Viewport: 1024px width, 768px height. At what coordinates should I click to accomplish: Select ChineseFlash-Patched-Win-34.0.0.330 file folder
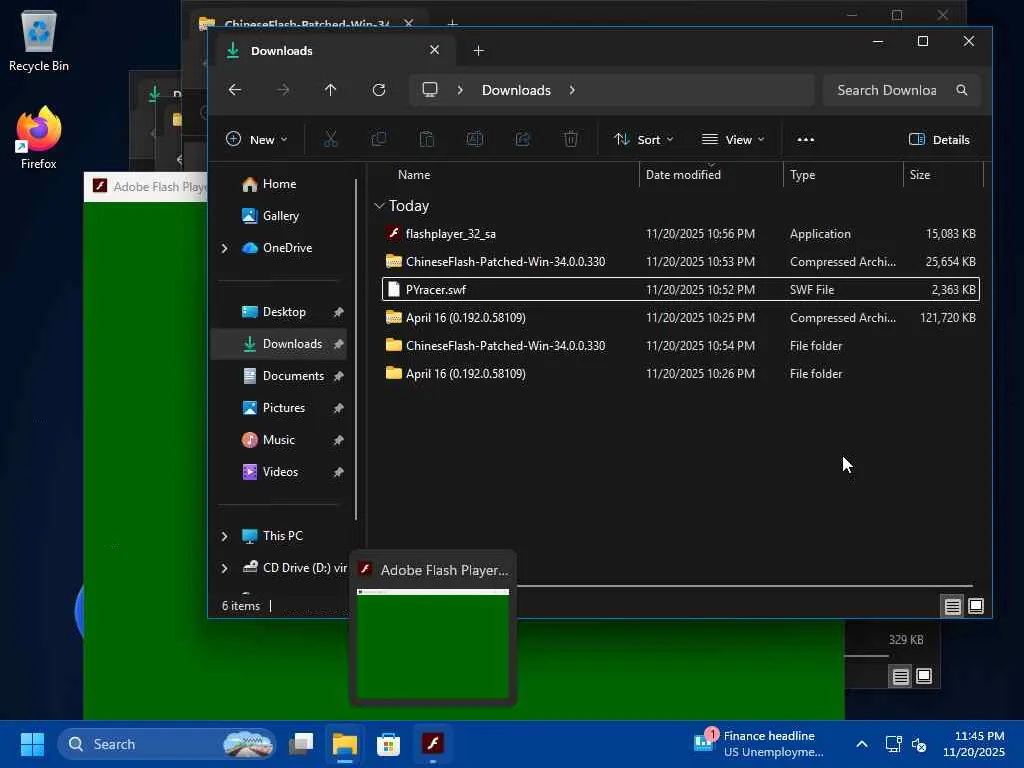(680, 346)
